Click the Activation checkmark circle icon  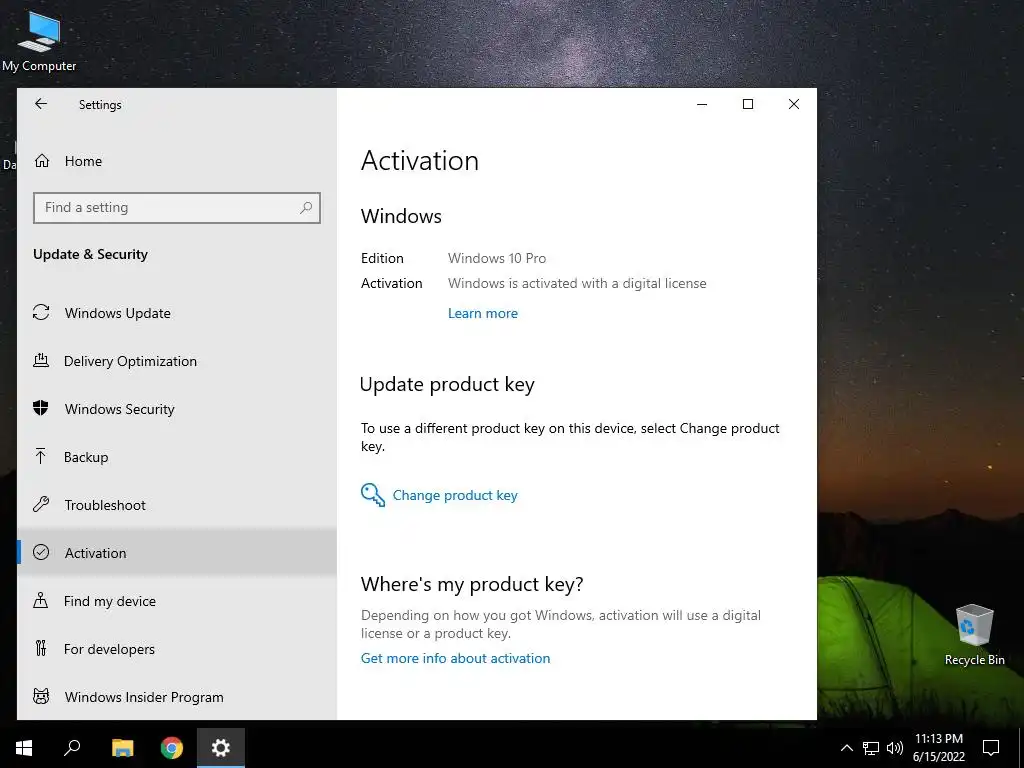pos(41,552)
